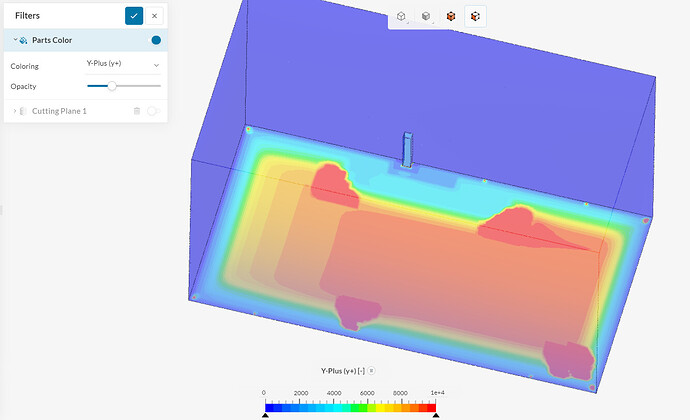Expand the Cutting Plane 1 filter
This screenshot has height=420, width=690.
15,111
